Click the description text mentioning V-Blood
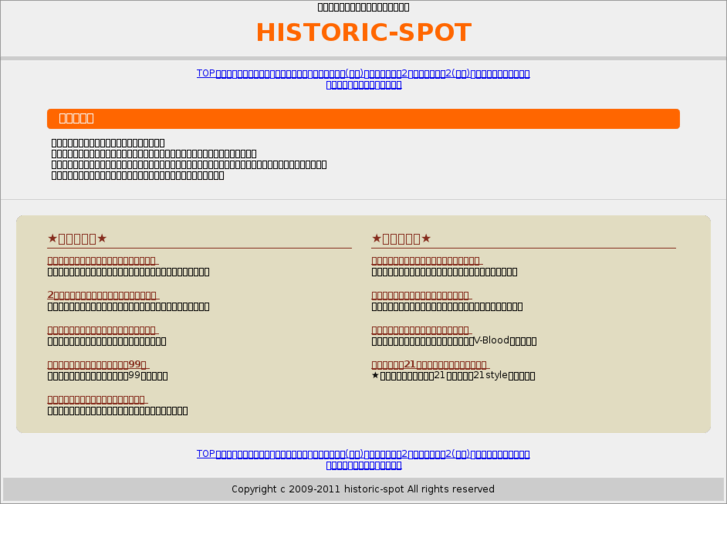The width and height of the screenshot is (727, 545). 454,341
